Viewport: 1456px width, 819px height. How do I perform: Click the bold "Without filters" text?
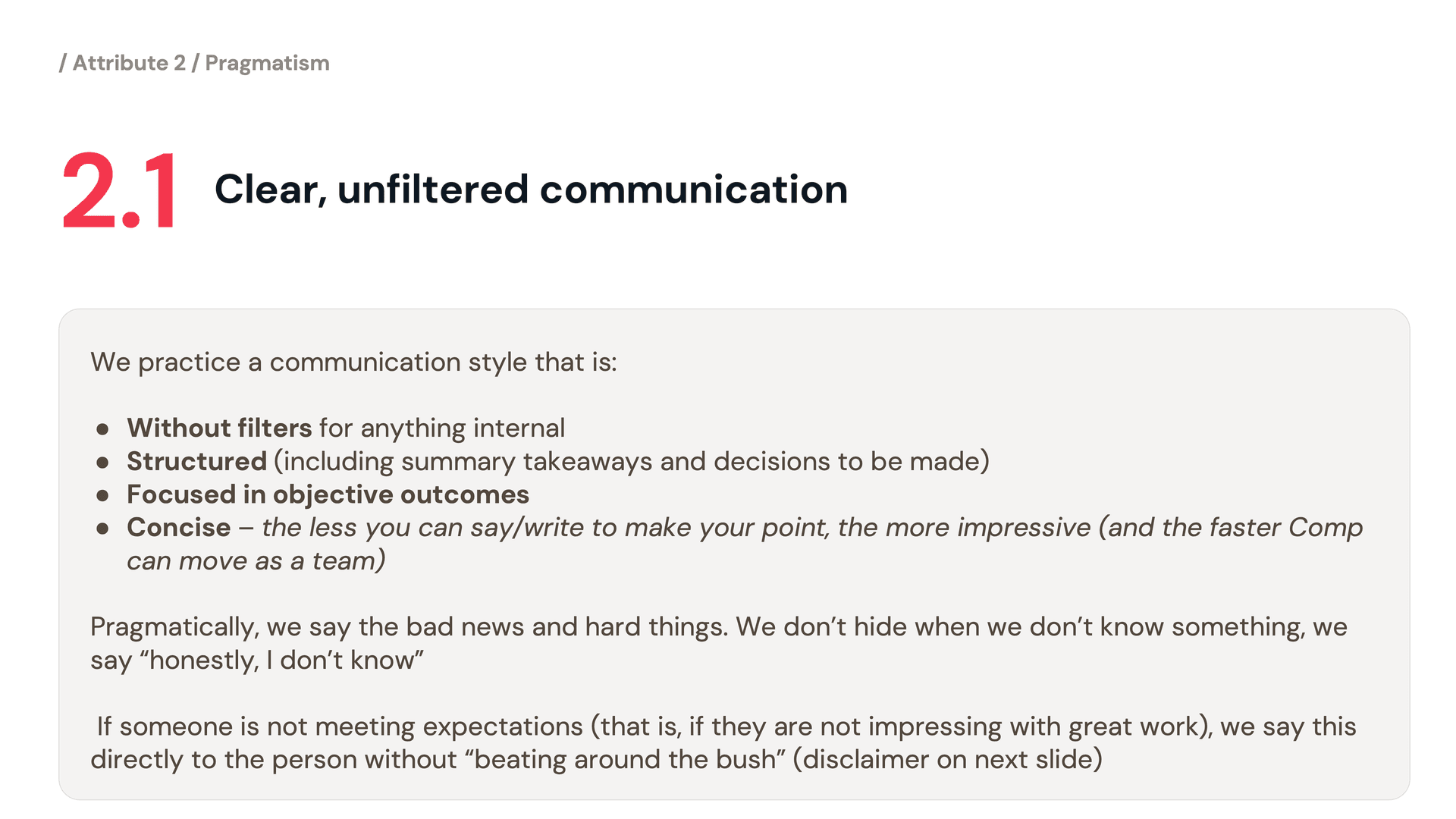point(219,428)
